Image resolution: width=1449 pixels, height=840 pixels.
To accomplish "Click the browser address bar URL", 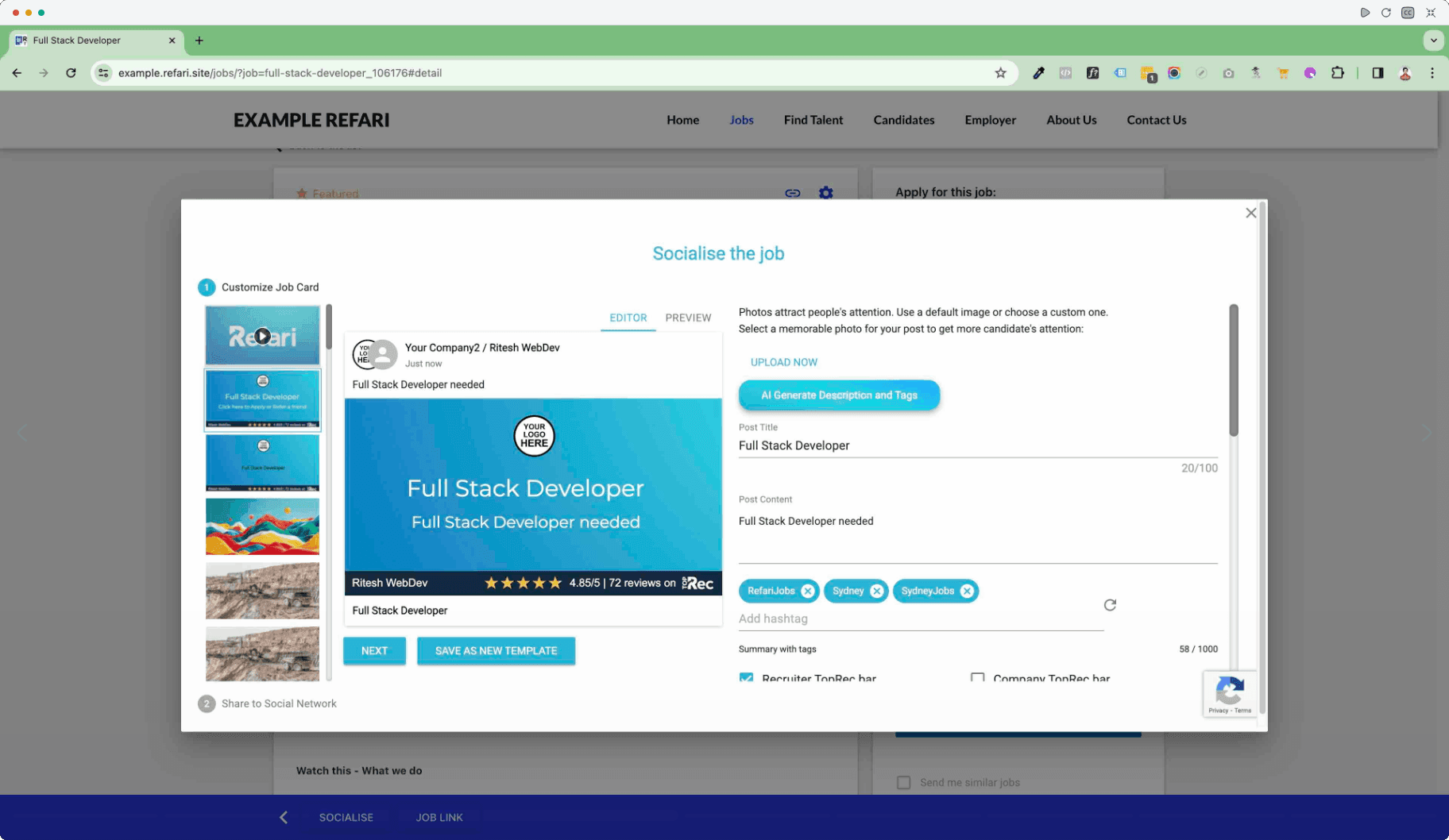I will click(x=280, y=73).
